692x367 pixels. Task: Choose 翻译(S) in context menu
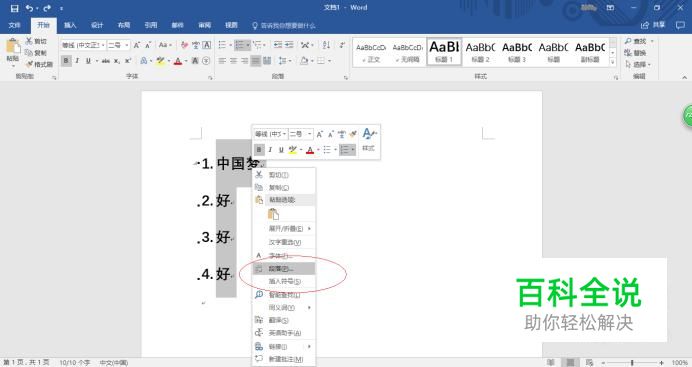coord(284,320)
